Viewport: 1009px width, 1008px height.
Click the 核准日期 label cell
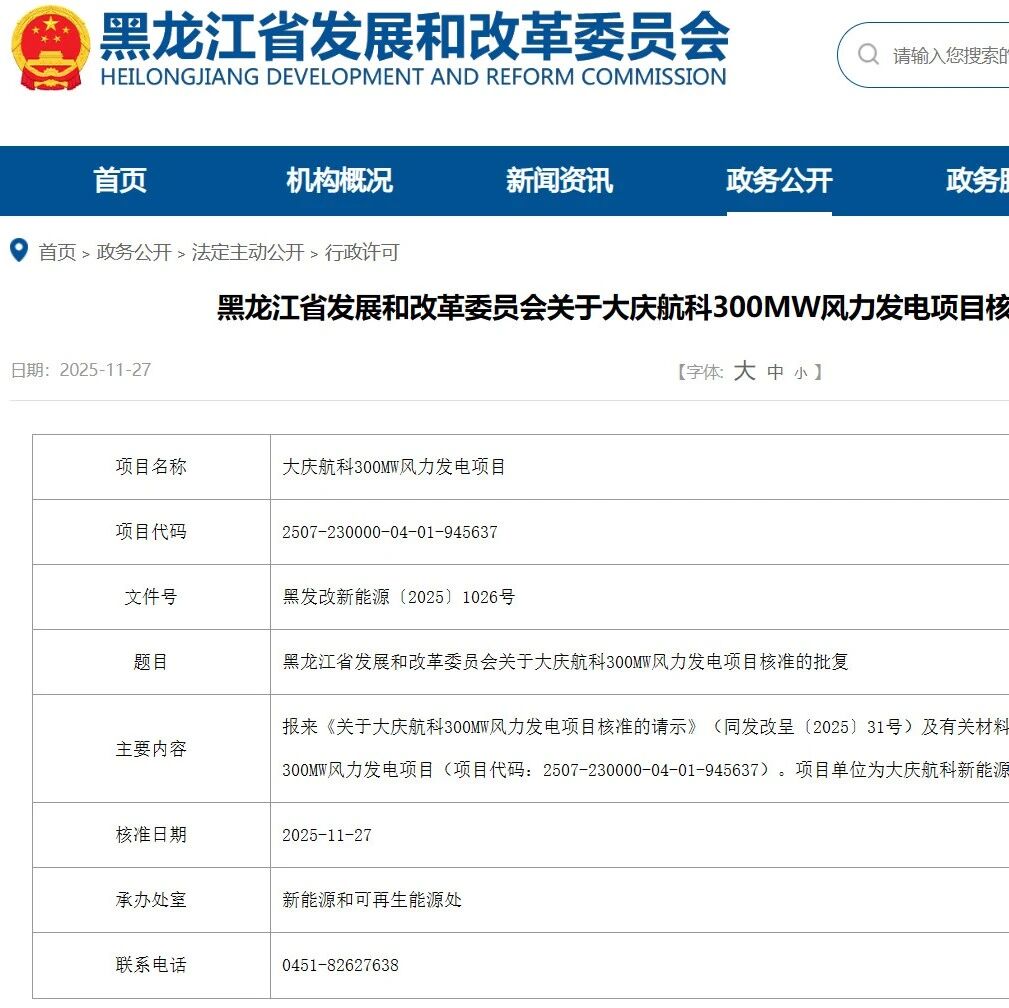click(151, 835)
